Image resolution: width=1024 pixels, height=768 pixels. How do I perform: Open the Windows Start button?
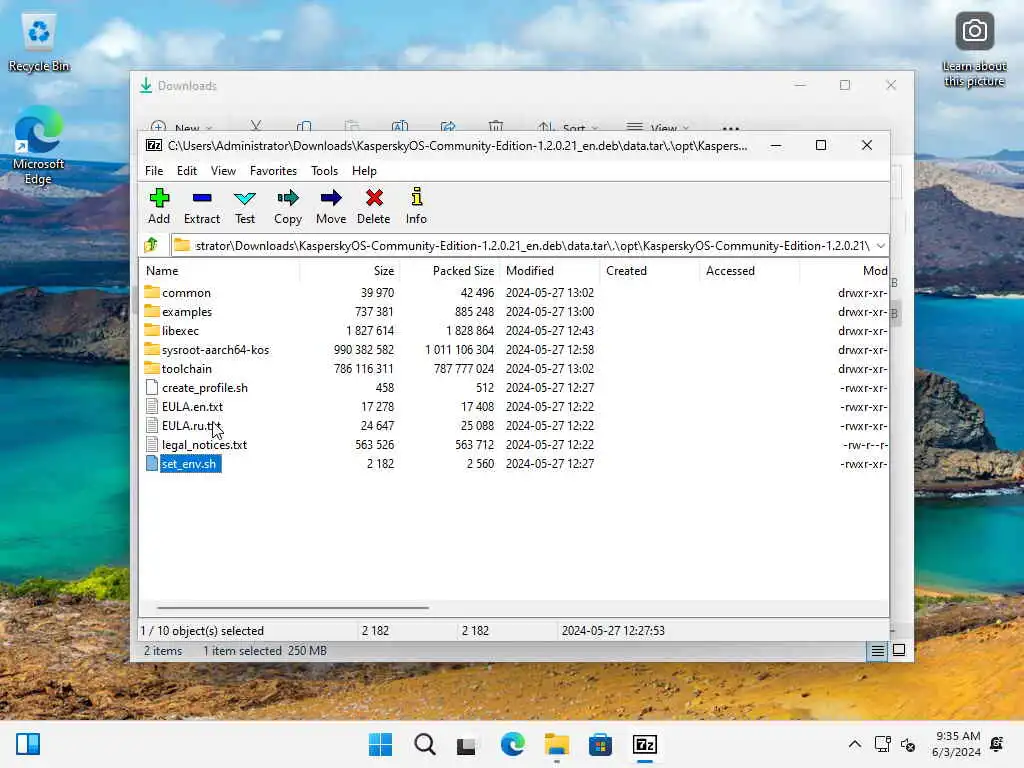coord(380,744)
